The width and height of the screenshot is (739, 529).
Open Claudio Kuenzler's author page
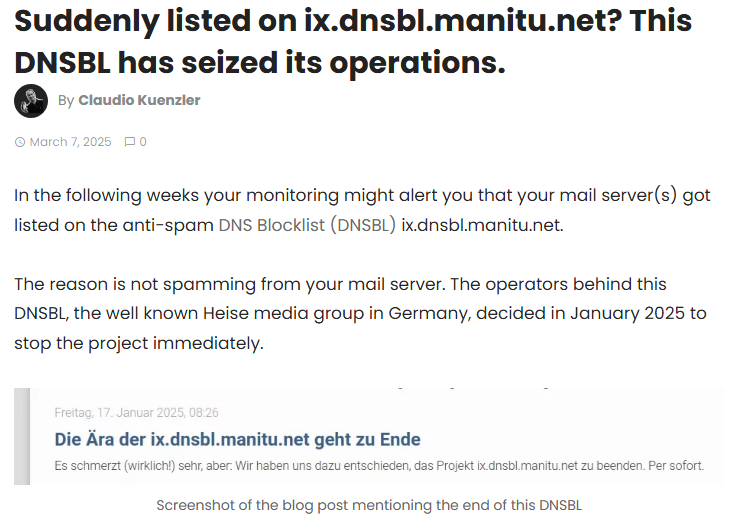point(139,101)
